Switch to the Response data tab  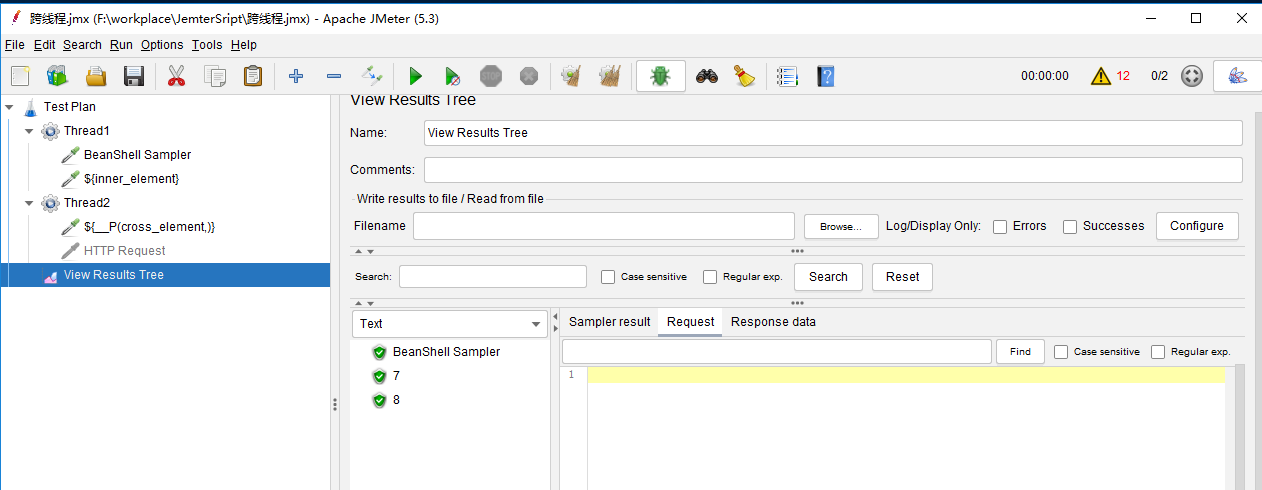(773, 322)
